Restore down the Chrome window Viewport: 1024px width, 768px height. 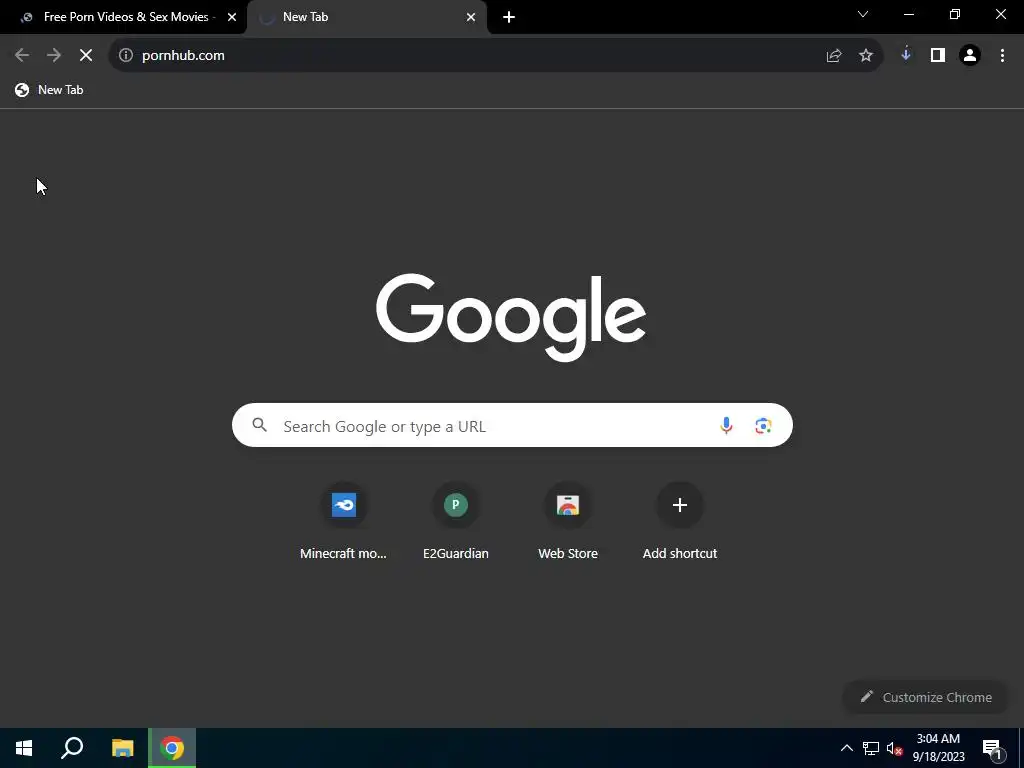[x=955, y=14]
